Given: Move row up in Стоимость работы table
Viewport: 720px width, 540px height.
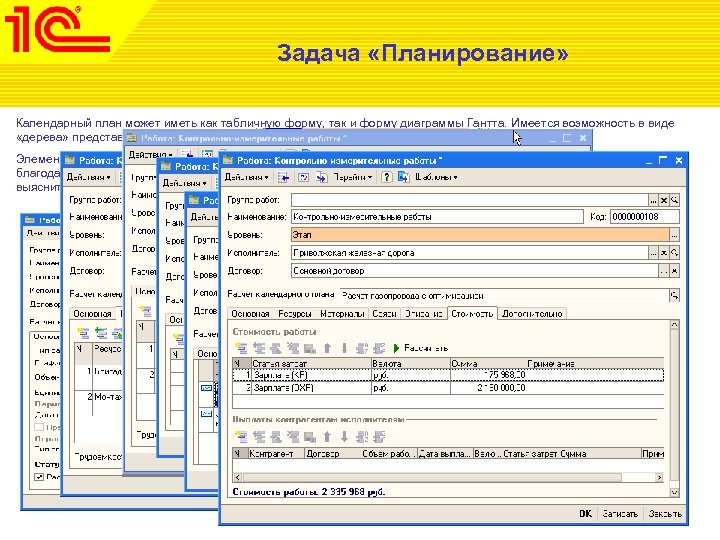Looking at the screenshot, I should tap(327, 348).
